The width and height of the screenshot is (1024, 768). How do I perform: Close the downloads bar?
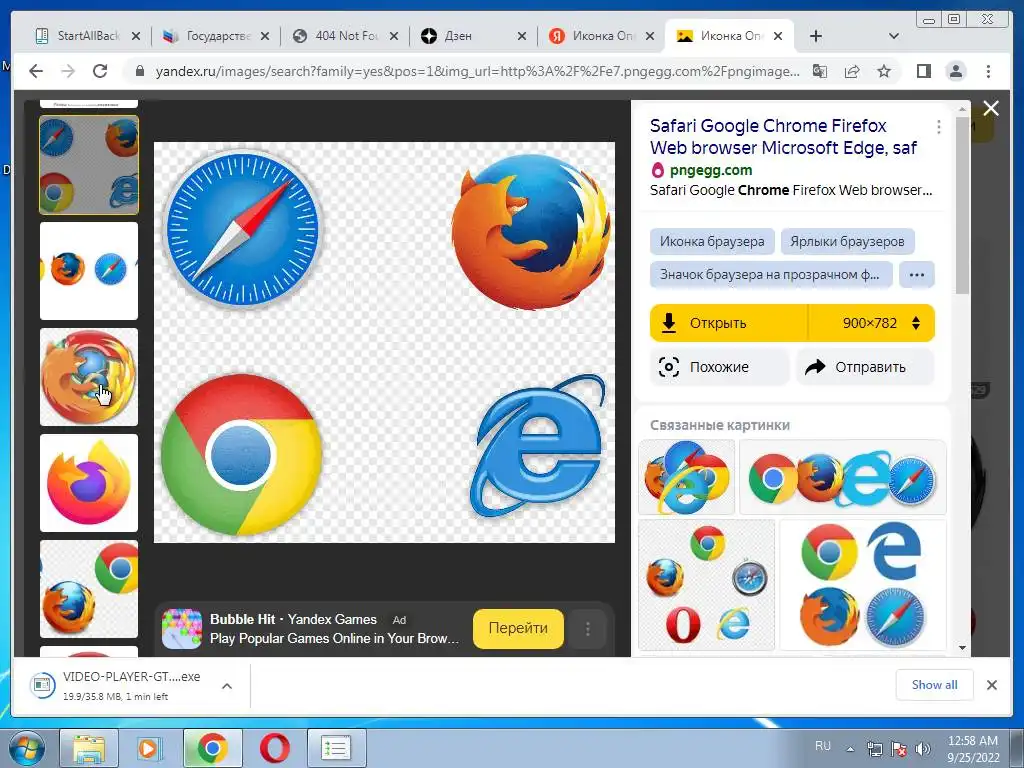pyautogui.click(x=991, y=685)
